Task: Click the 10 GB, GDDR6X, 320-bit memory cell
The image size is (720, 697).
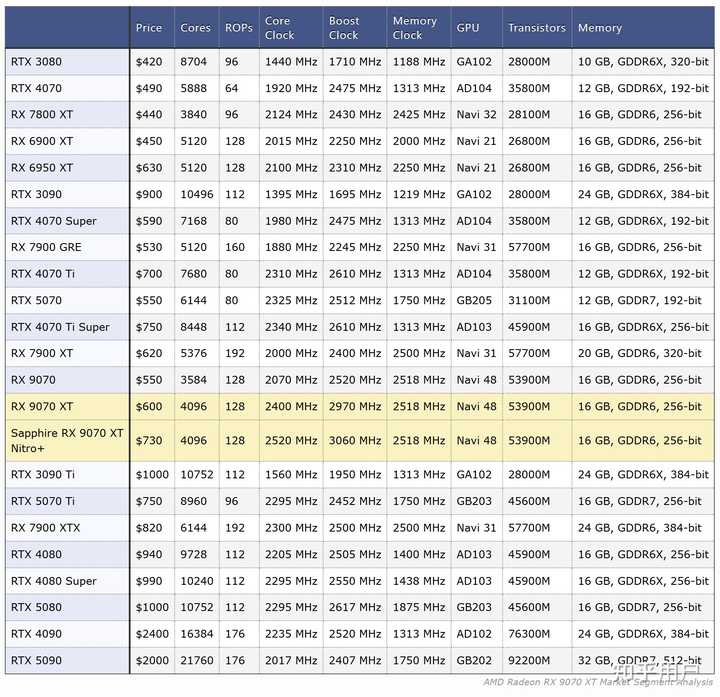Action: pyautogui.click(x=643, y=62)
